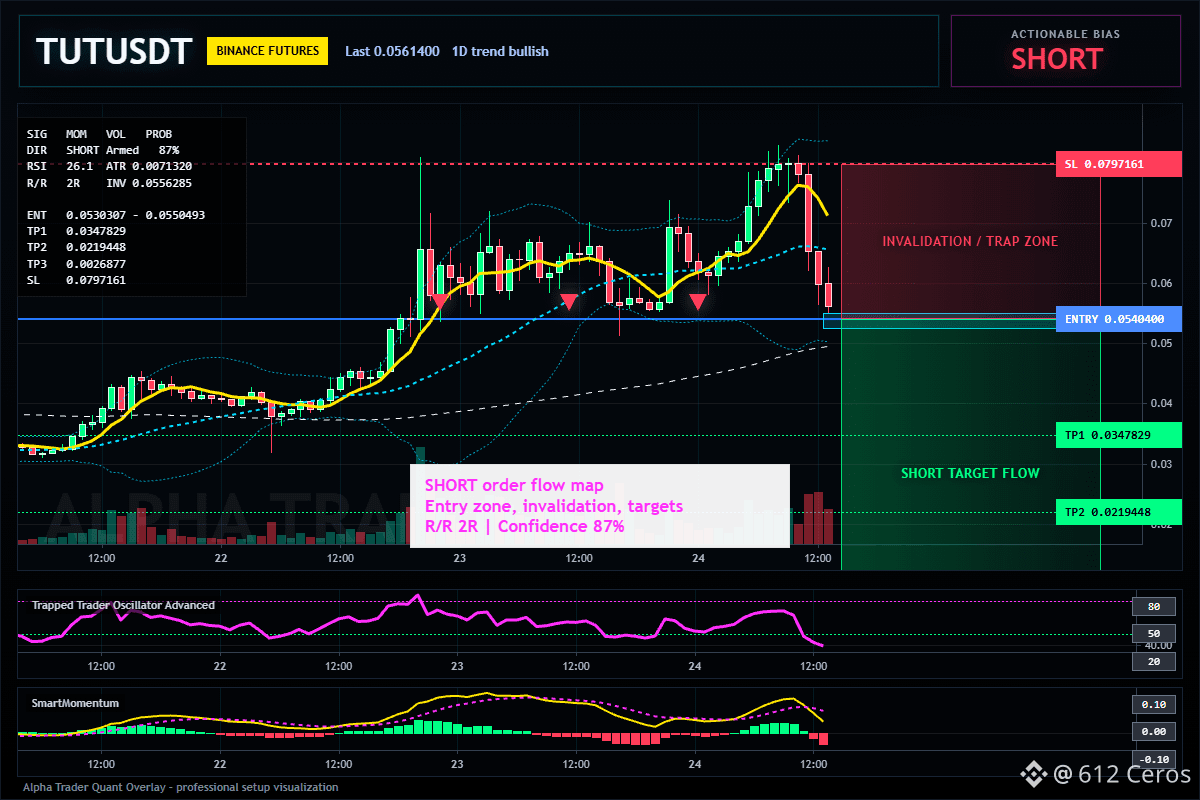Select the Last 0.0561400 price readout
The height and width of the screenshot is (800, 1200).
[392, 51]
